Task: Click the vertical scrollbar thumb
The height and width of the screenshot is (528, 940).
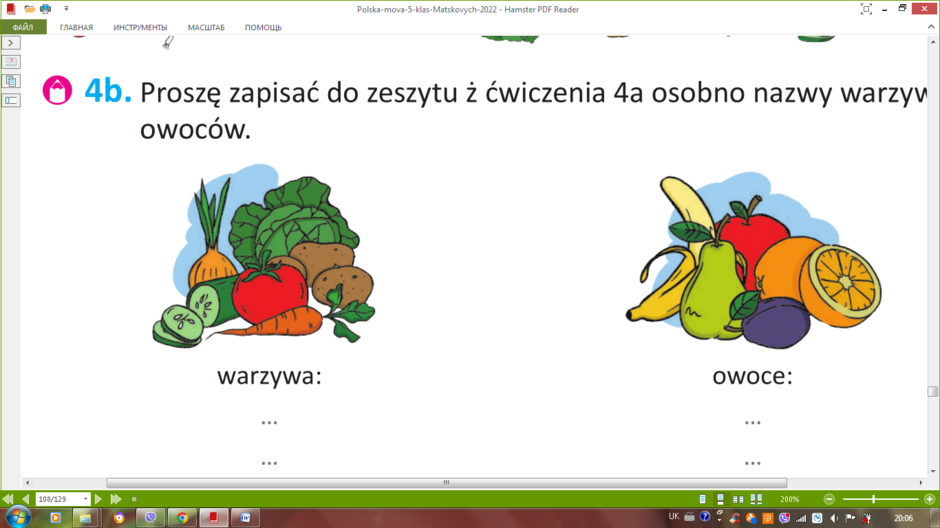Action: (x=932, y=391)
